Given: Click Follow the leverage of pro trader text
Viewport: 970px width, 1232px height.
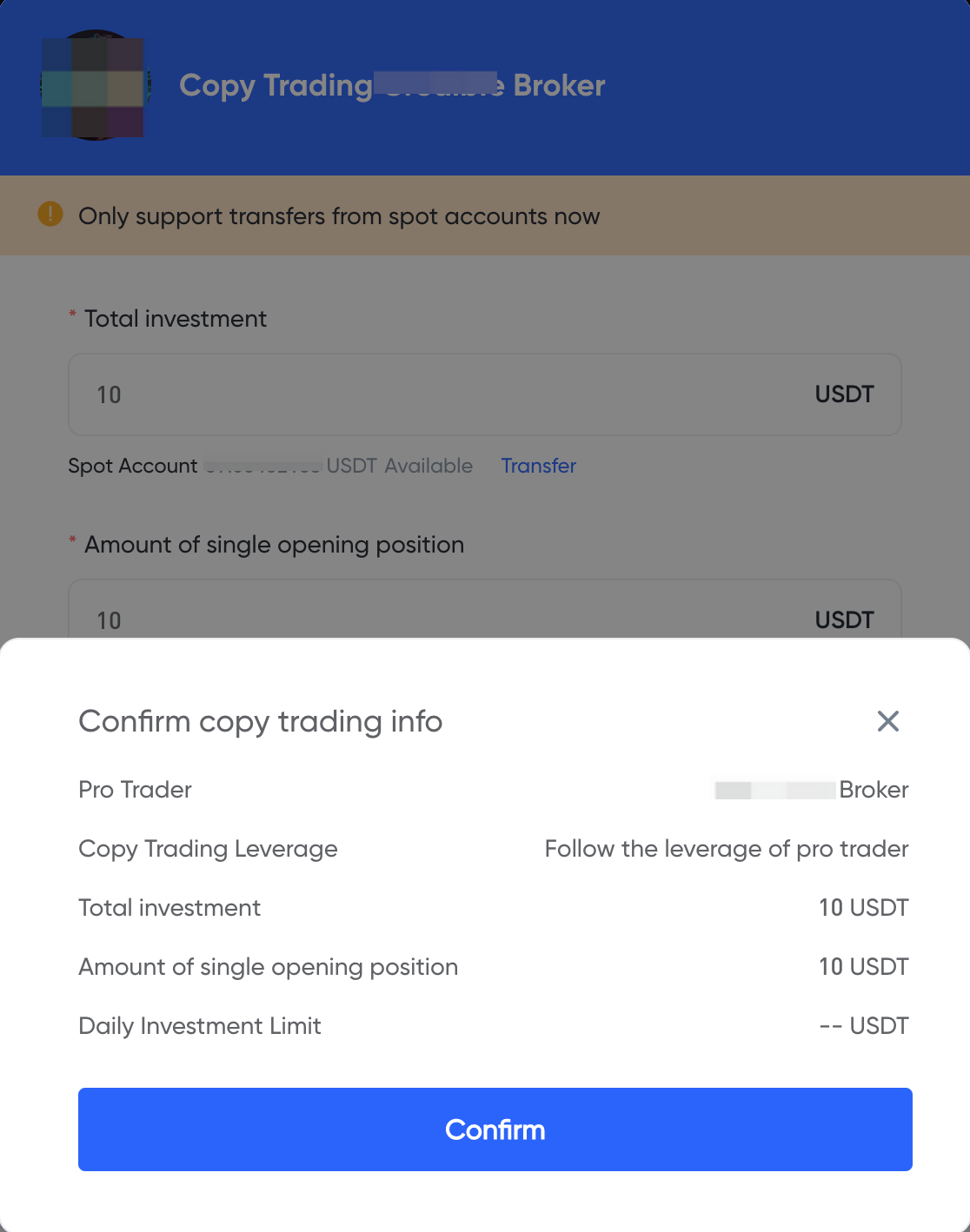Looking at the screenshot, I should (x=726, y=849).
